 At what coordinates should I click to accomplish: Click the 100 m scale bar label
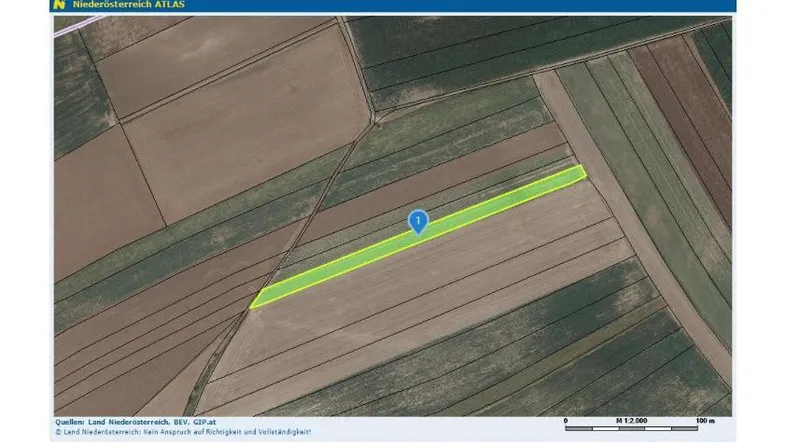coord(705,420)
